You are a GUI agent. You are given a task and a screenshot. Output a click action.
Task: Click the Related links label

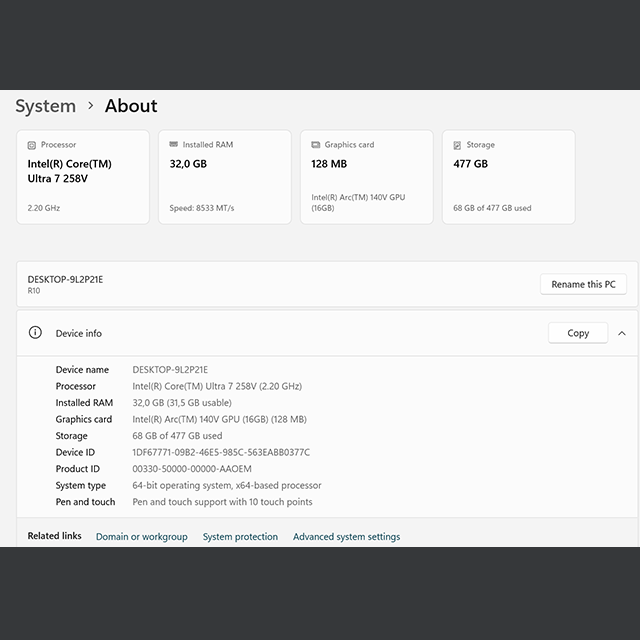point(54,536)
